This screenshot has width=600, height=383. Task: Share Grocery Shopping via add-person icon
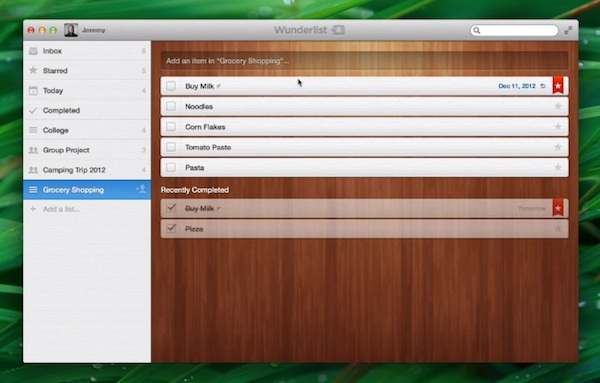[141, 189]
